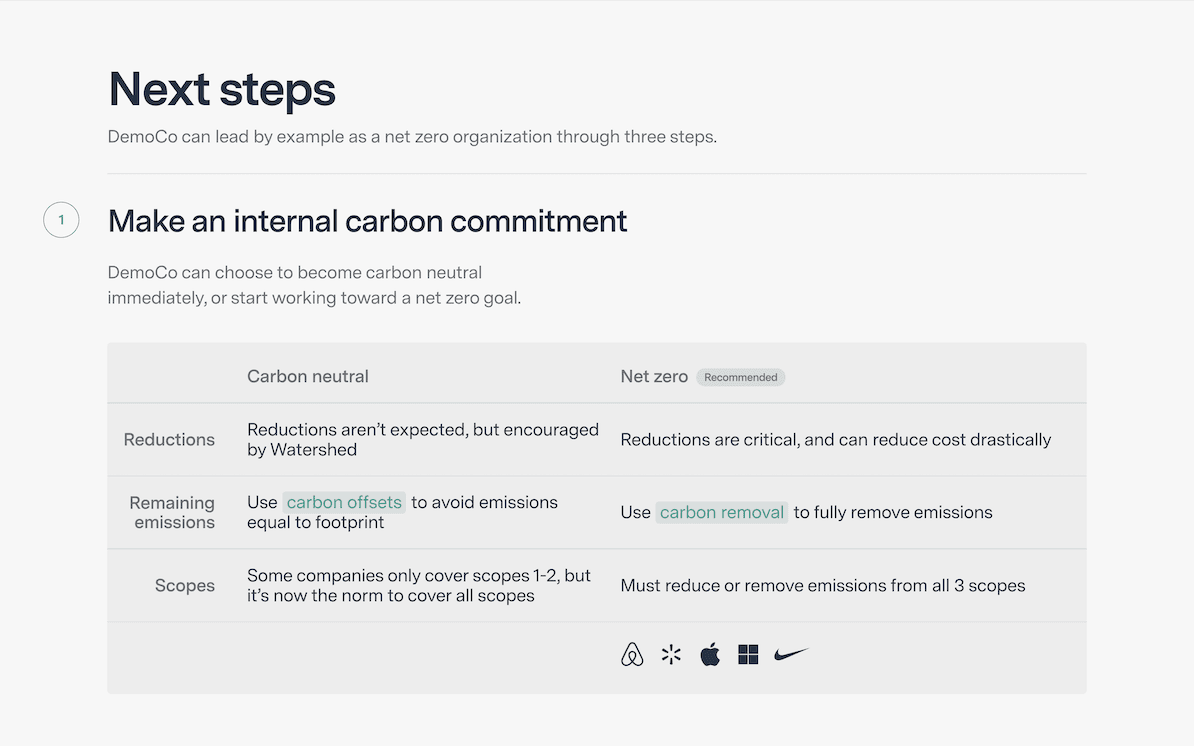Select the Net zero column header
The height and width of the screenshot is (746, 1194).
(654, 377)
